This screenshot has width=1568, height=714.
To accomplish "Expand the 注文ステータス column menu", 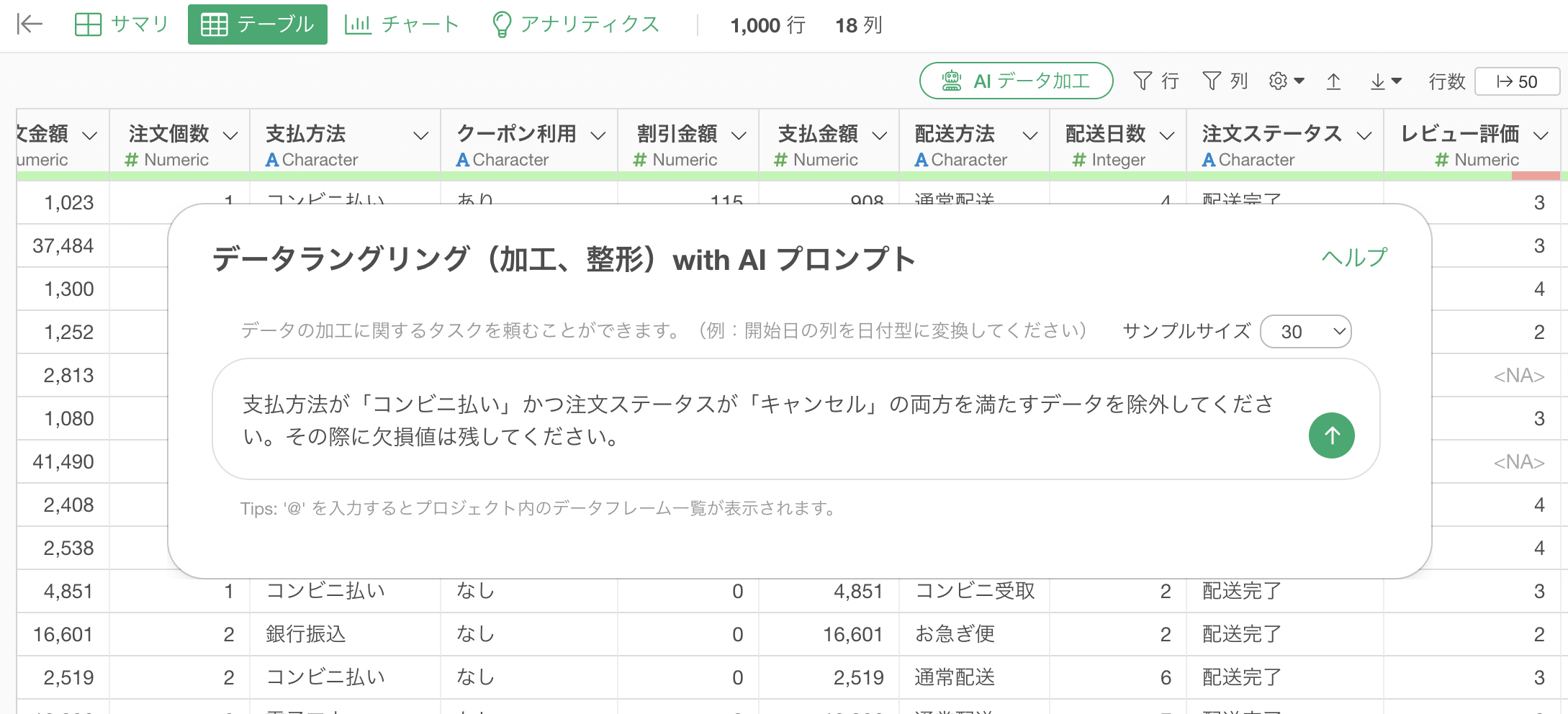I will [1364, 135].
